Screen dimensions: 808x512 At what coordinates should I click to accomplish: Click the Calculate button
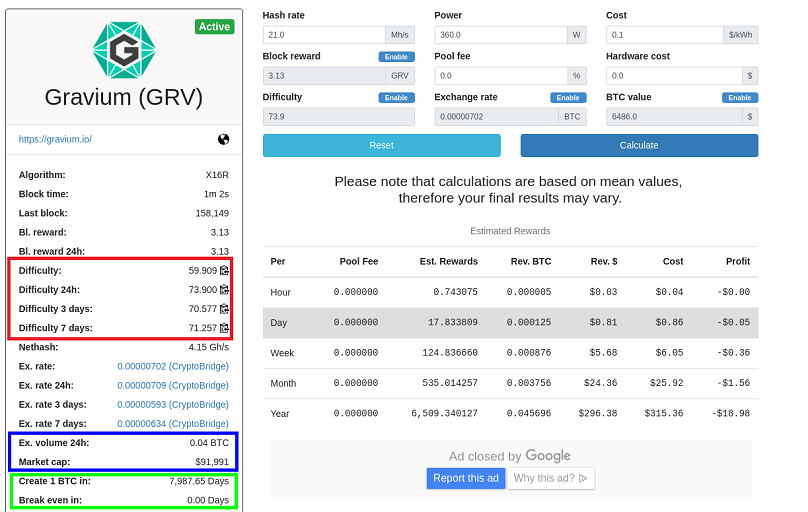click(639, 145)
